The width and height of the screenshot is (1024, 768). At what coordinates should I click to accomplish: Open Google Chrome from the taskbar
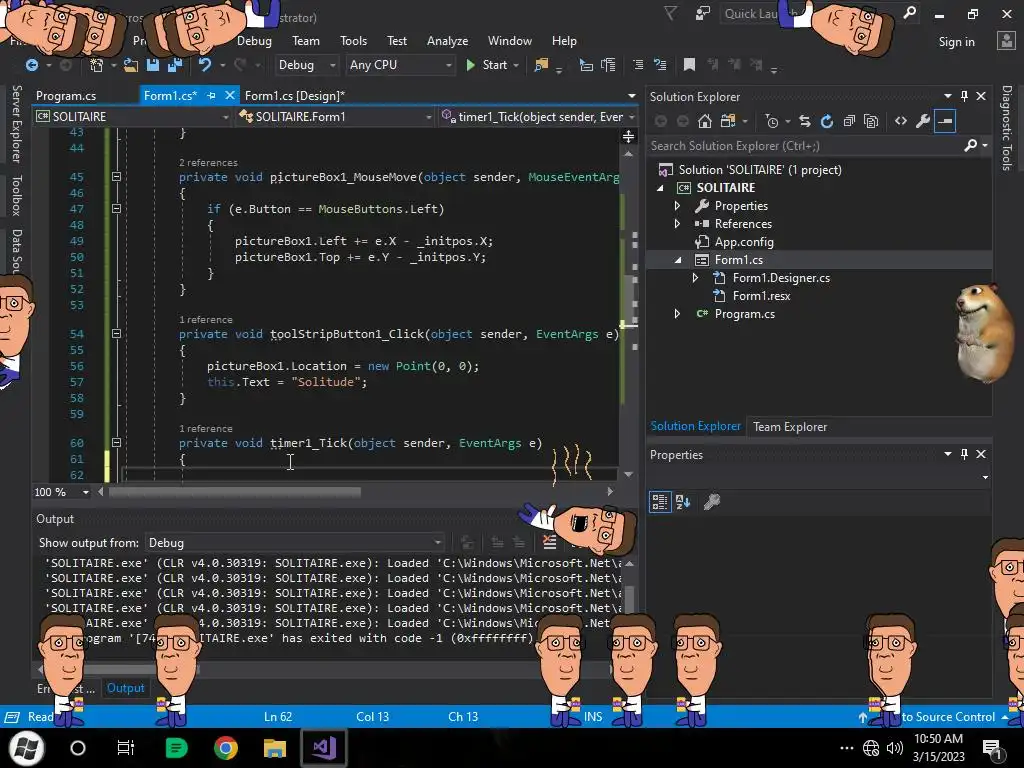[225, 748]
